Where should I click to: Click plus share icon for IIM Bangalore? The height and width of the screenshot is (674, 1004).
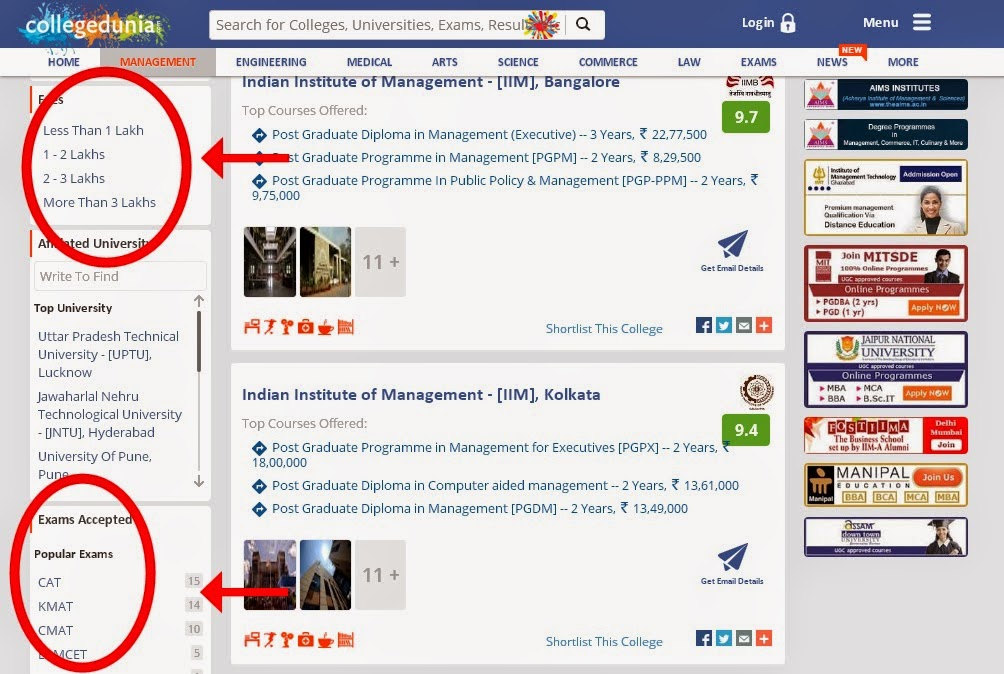click(x=764, y=325)
